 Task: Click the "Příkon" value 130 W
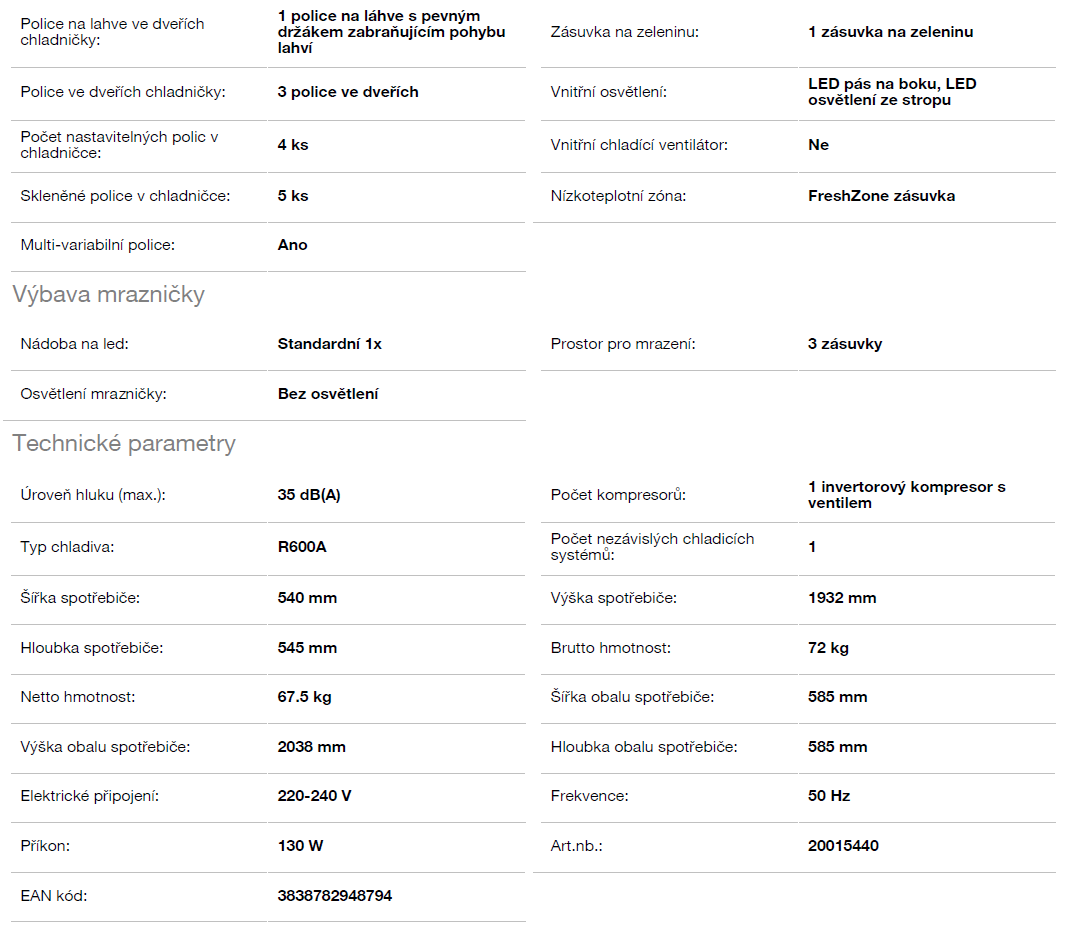(x=300, y=846)
